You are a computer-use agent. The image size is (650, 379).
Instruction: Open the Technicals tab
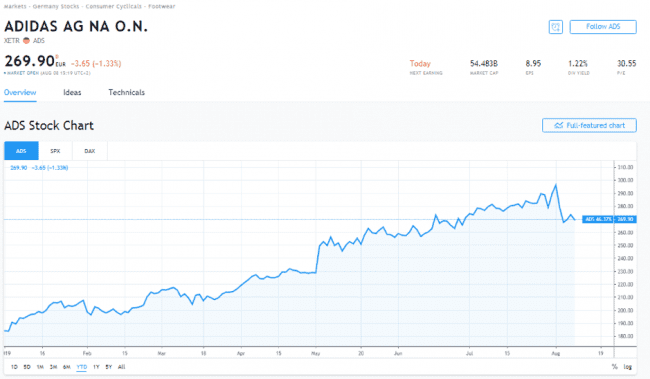(x=126, y=92)
